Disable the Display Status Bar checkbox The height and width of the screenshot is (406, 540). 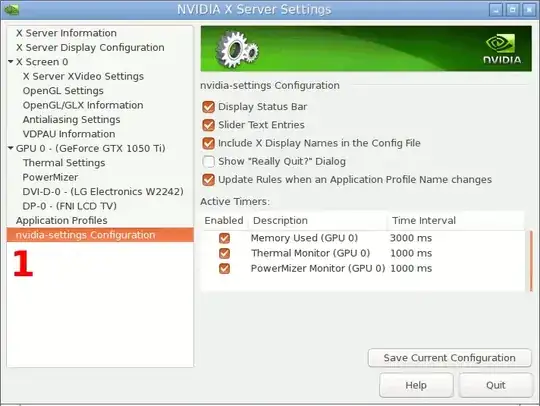[x=208, y=107]
